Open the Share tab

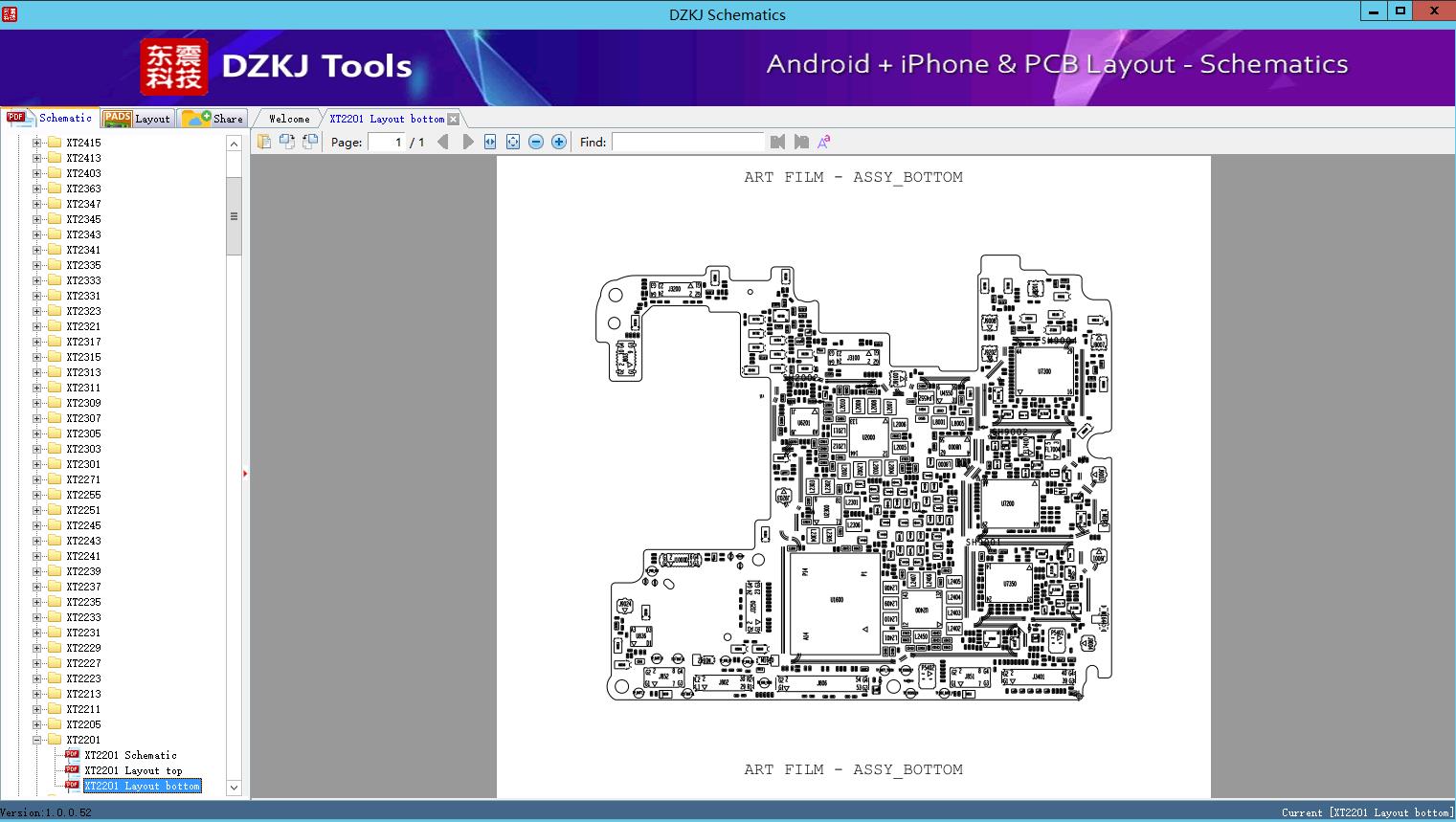click(213, 119)
